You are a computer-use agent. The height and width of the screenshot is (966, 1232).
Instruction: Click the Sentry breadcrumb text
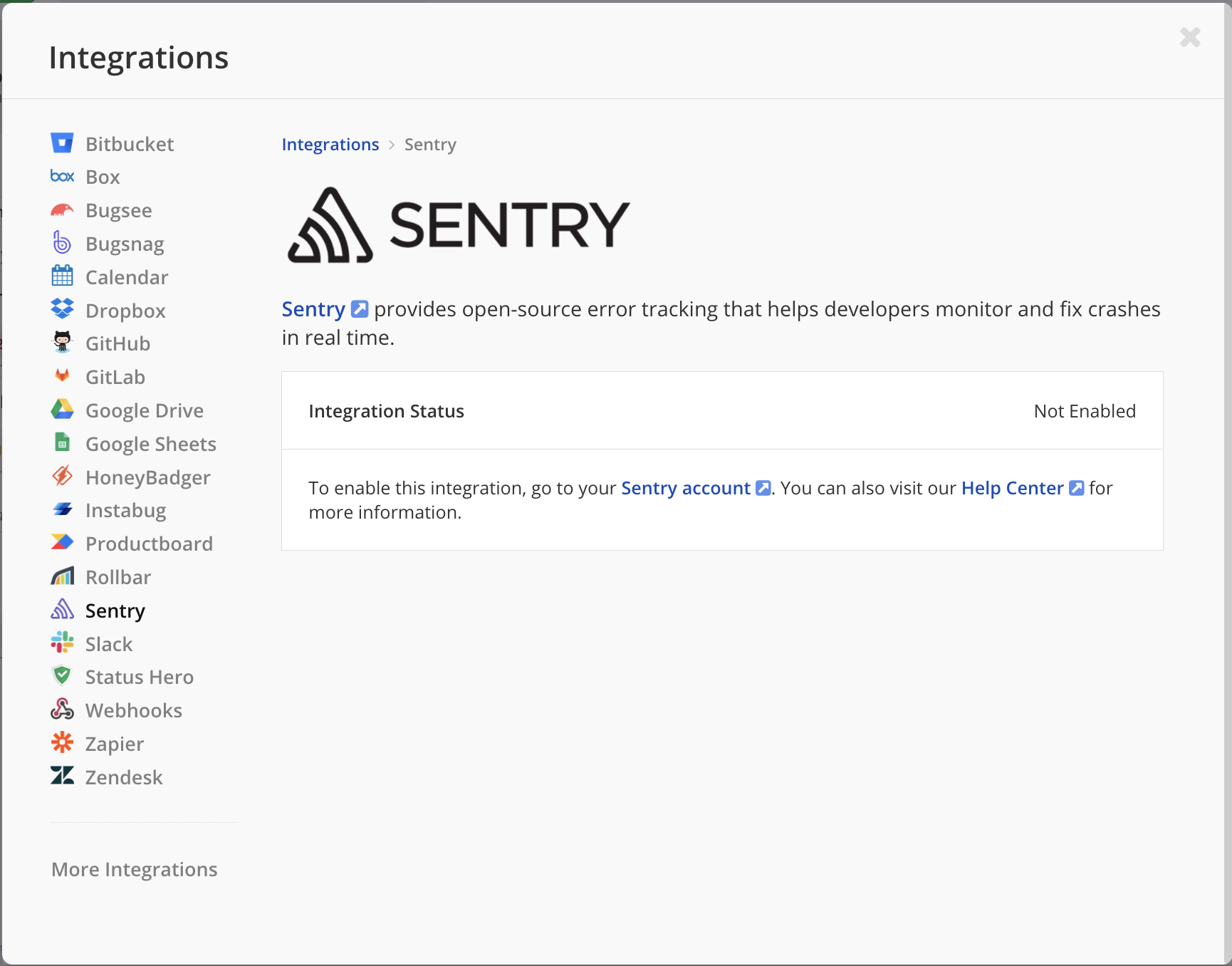[x=430, y=145]
